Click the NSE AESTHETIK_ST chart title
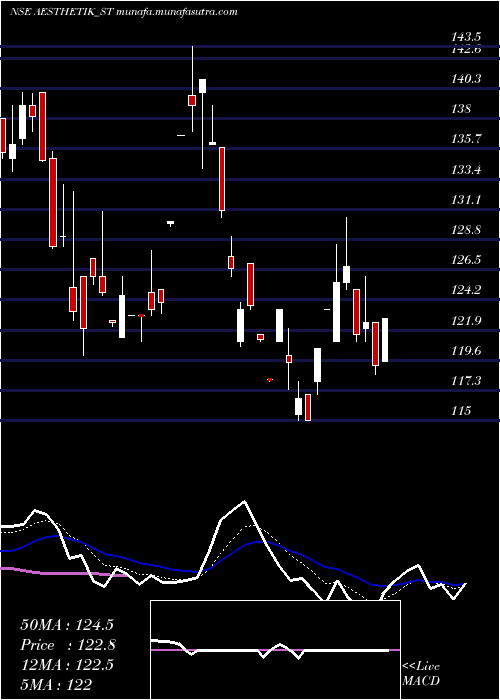The height and width of the screenshot is (700, 500). click(x=123, y=12)
